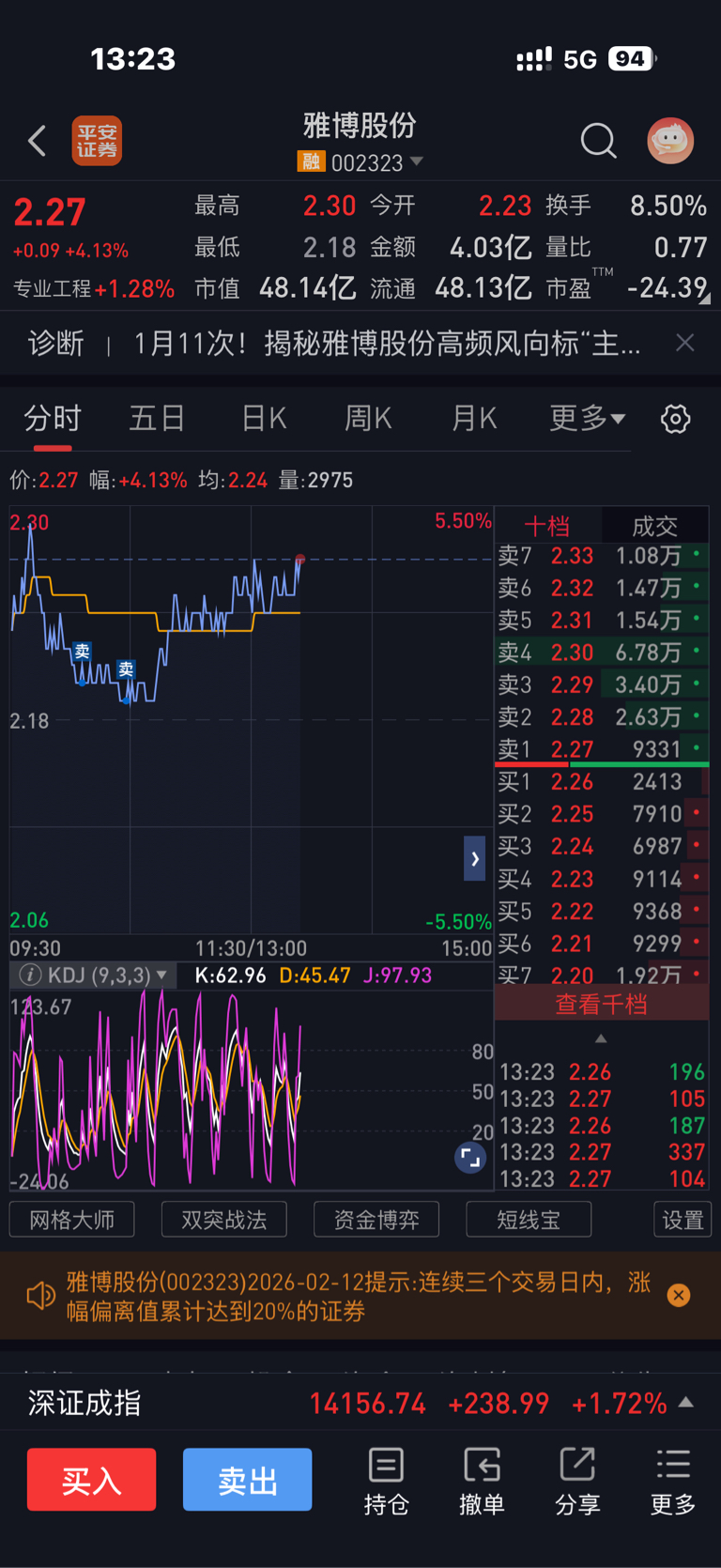
Task: Tap the current price 2.27 headline
Action: pos(50,212)
